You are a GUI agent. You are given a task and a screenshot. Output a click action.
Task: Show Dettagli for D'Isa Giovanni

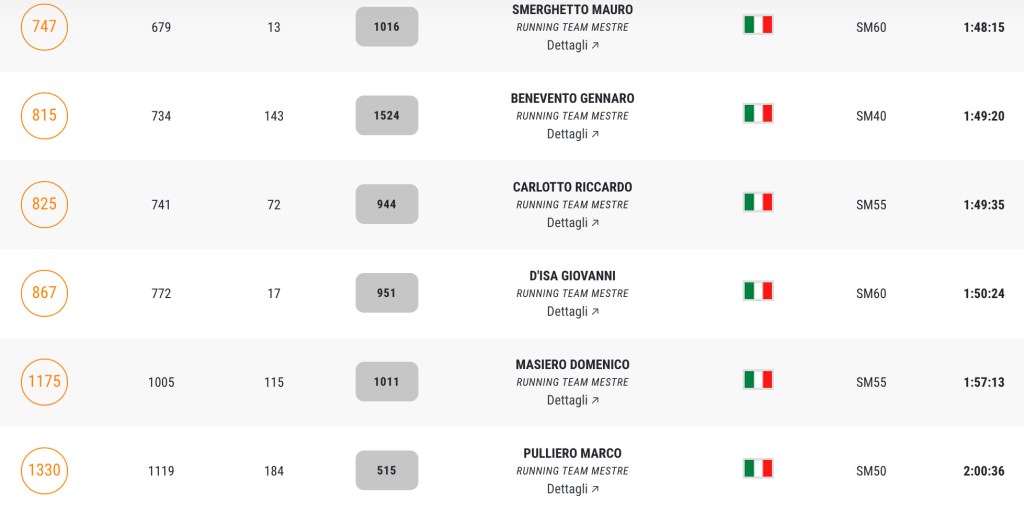coord(572,312)
